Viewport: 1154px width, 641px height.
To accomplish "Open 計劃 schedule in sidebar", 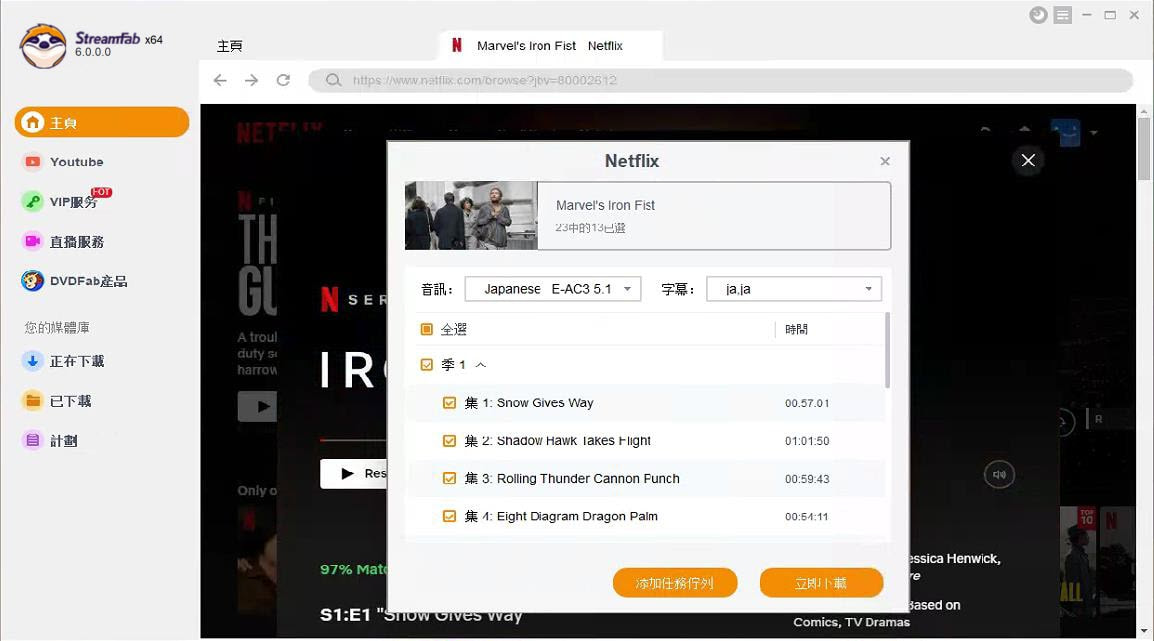I will point(63,441).
